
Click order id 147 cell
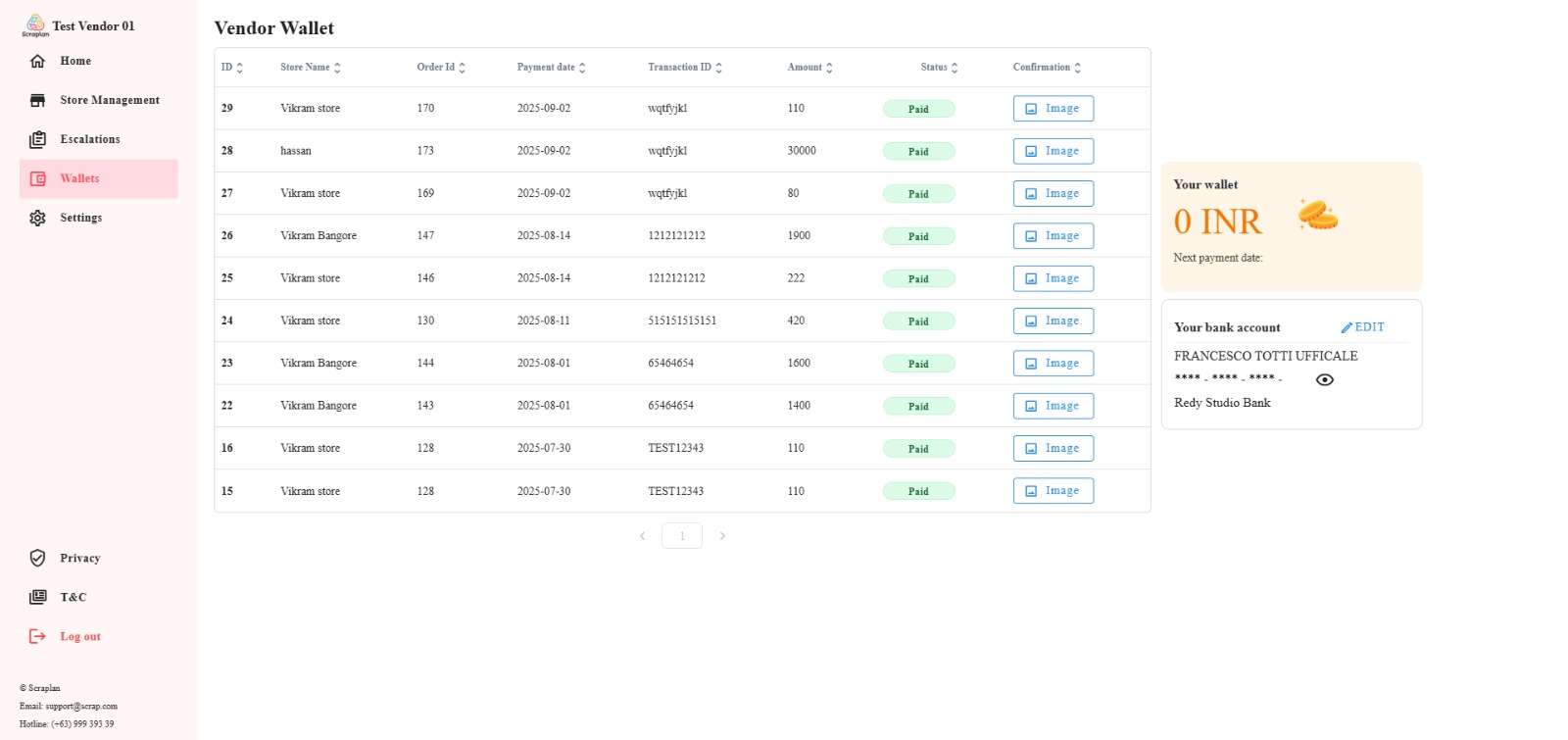coord(425,235)
